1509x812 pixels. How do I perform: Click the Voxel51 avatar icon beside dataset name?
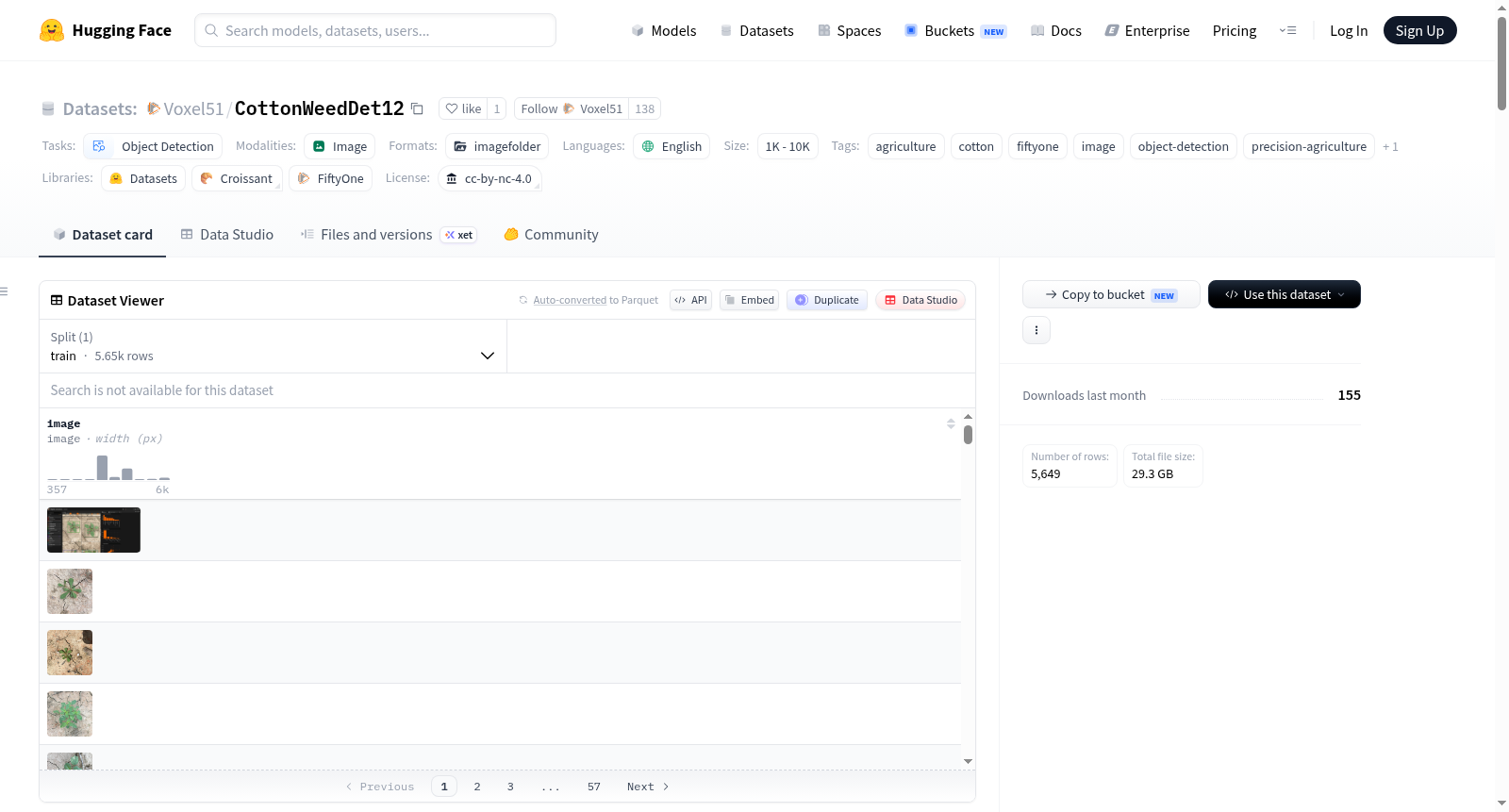click(154, 108)
